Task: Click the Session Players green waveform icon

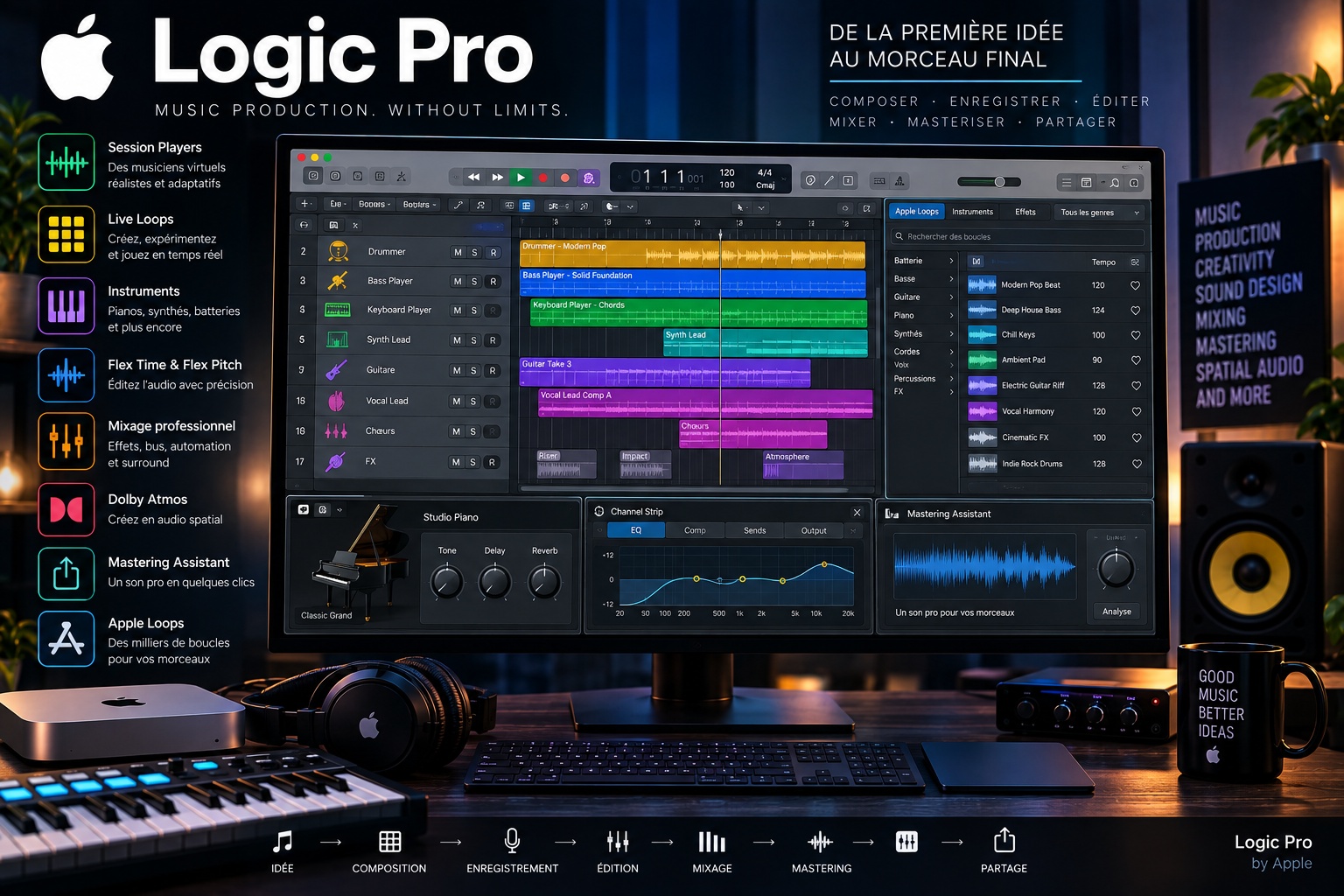Action: (x=66, y=162)
